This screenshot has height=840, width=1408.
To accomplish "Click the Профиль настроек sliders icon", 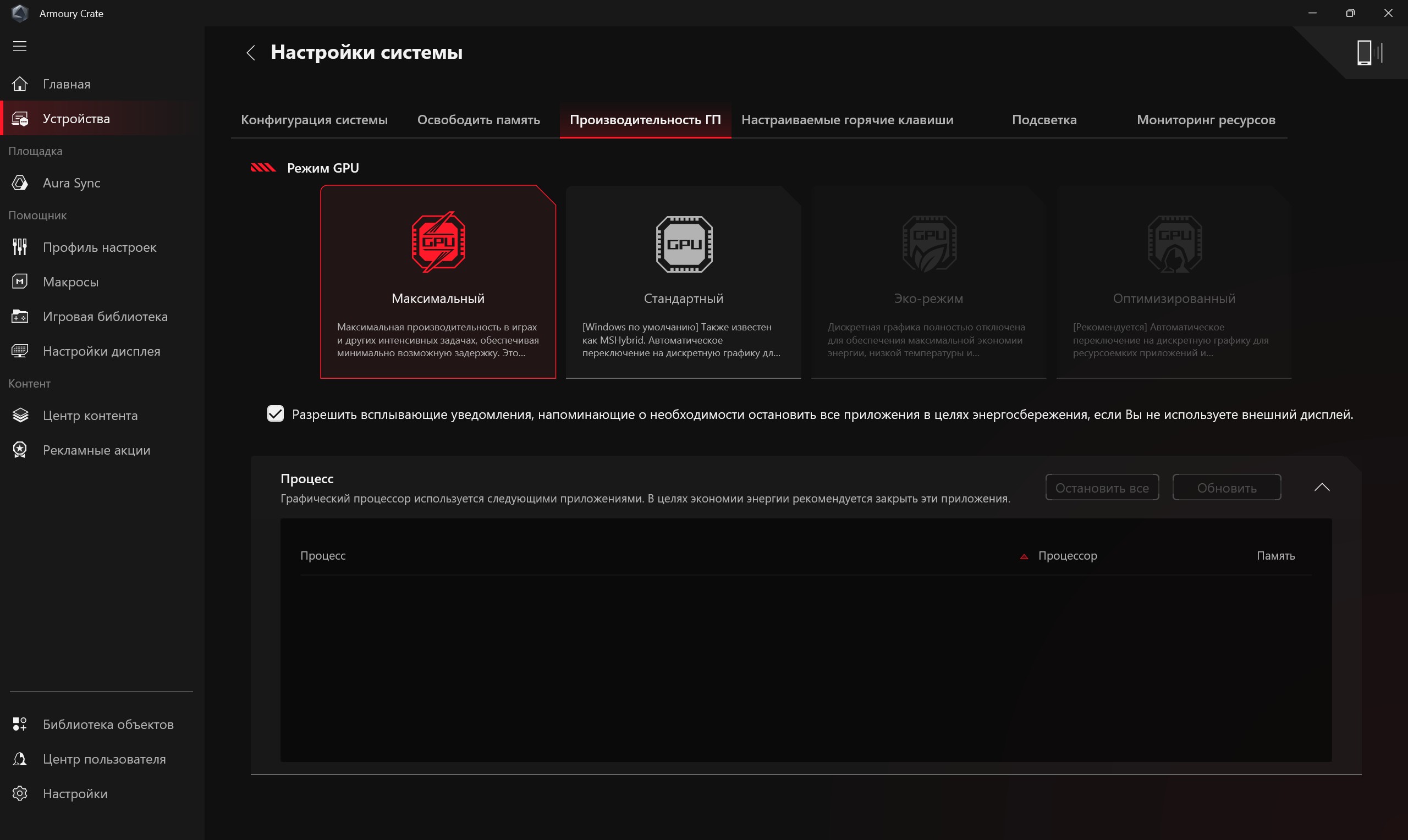I will tap(20, 247).
